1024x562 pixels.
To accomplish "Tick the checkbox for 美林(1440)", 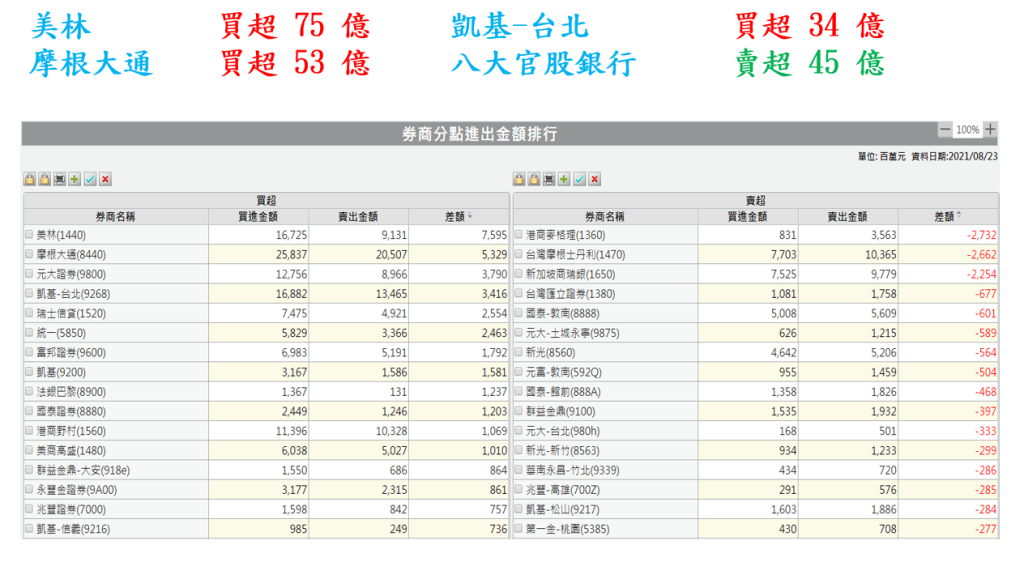I will pos(29,234).
